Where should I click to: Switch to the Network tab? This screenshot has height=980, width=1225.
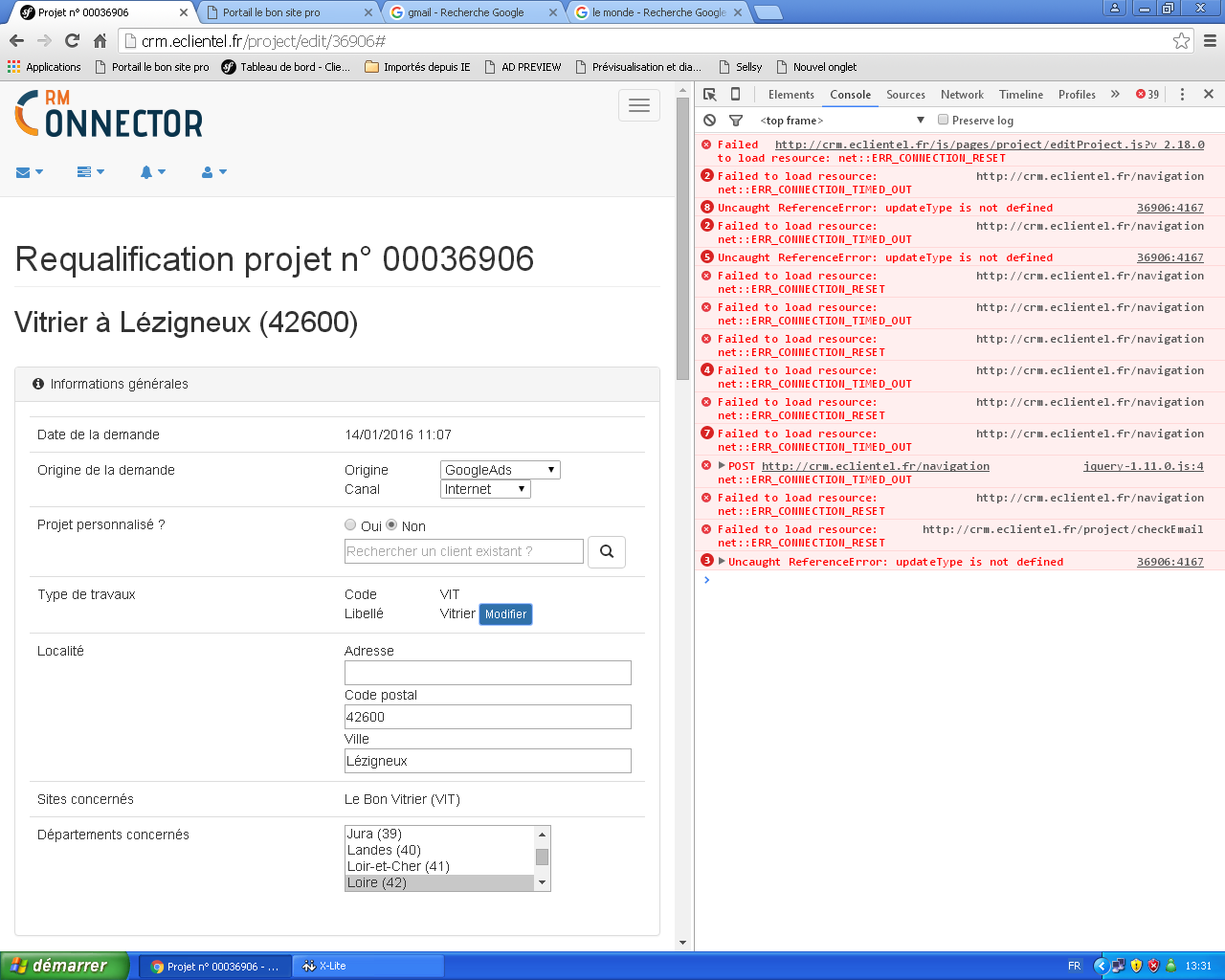click(x=962, y=94)
